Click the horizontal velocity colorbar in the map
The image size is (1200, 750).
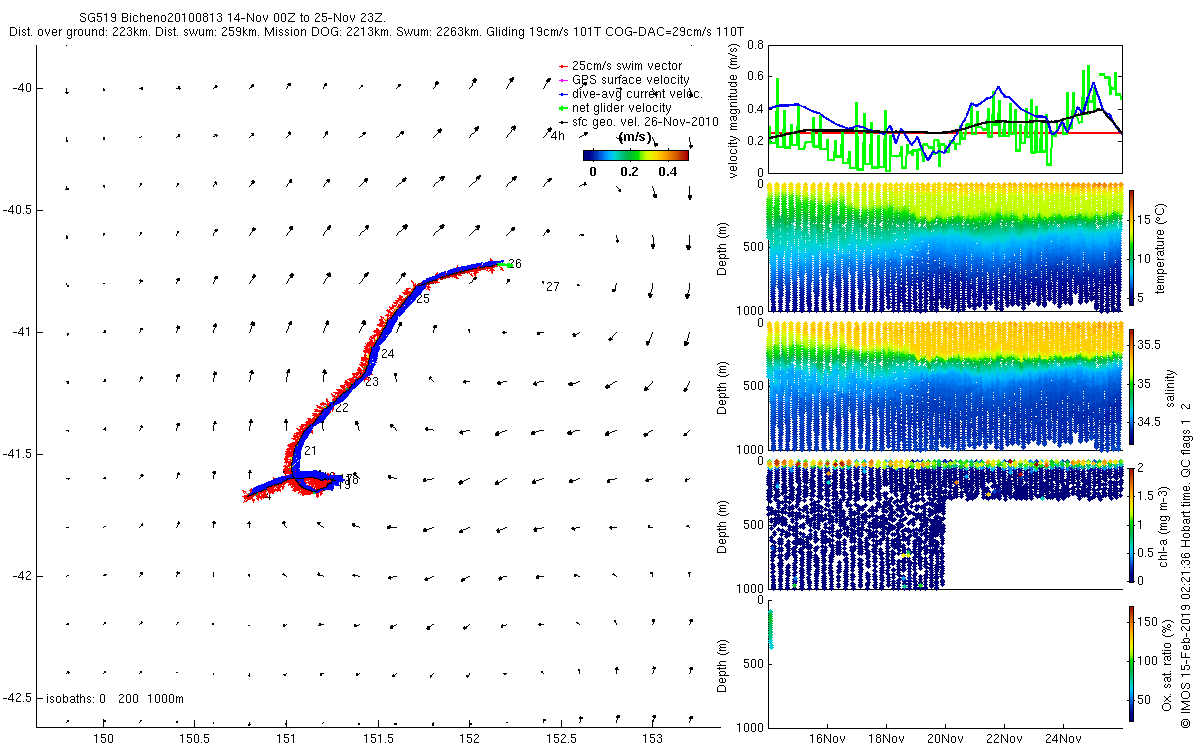click(636, 155)
